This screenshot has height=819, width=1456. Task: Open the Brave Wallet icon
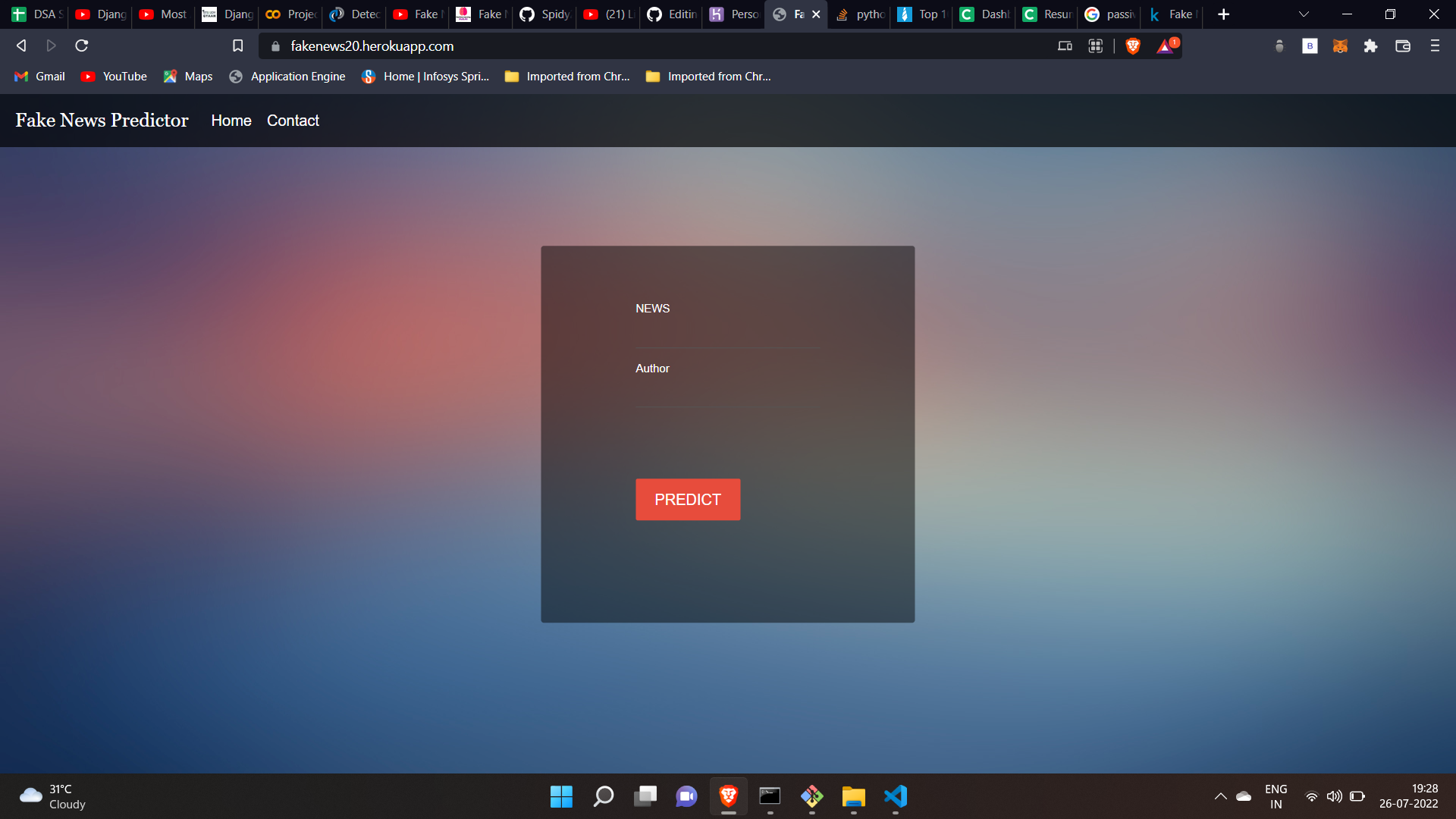[x=1402, y=46]
